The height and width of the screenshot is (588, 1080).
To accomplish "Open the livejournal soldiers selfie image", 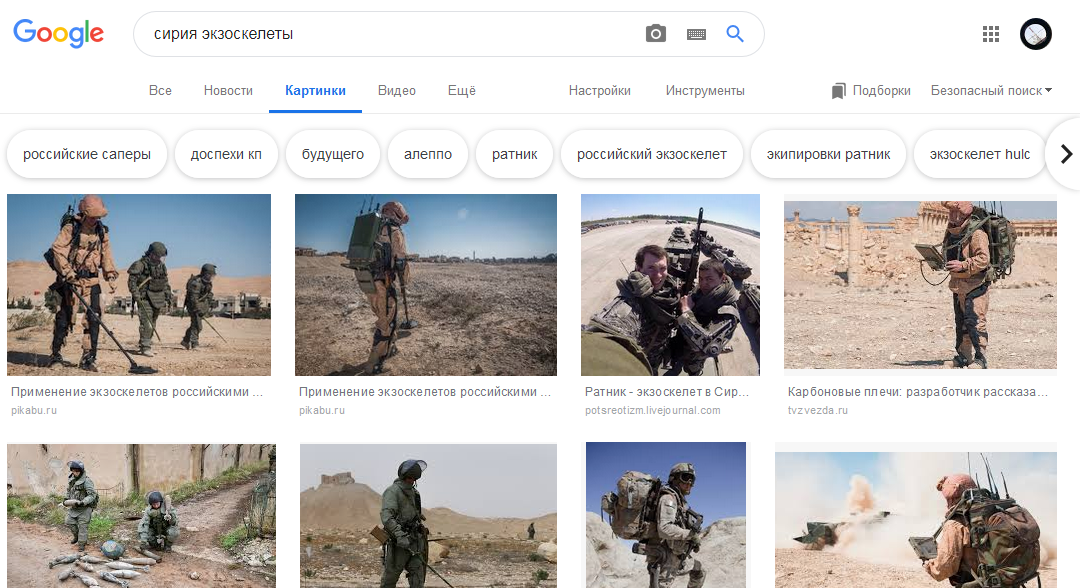I will click(x=670, y=284).
